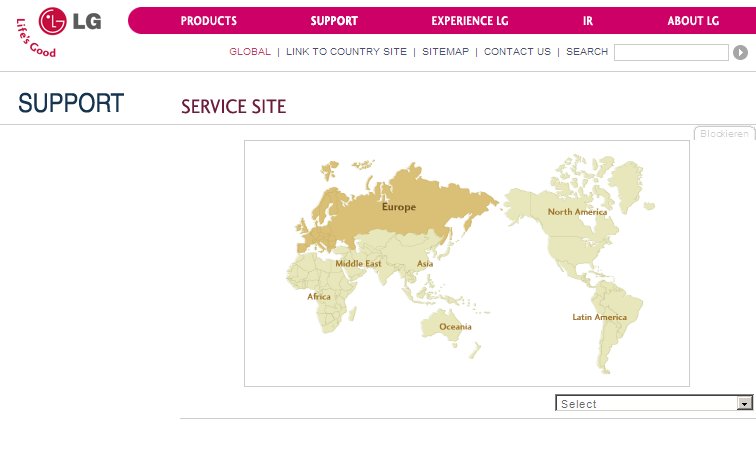This screenshot has height=449, width=756.
Task: Open the SUPPORT menu
Action: (333, 21)
